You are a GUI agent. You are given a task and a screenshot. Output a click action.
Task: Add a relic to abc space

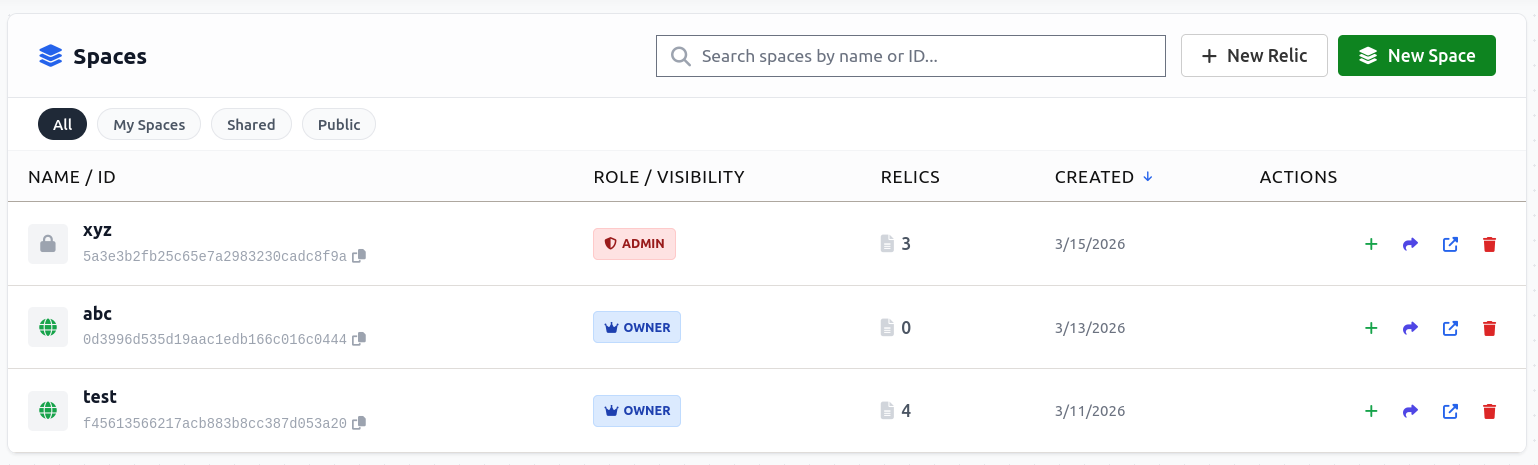coord(1371,328)
